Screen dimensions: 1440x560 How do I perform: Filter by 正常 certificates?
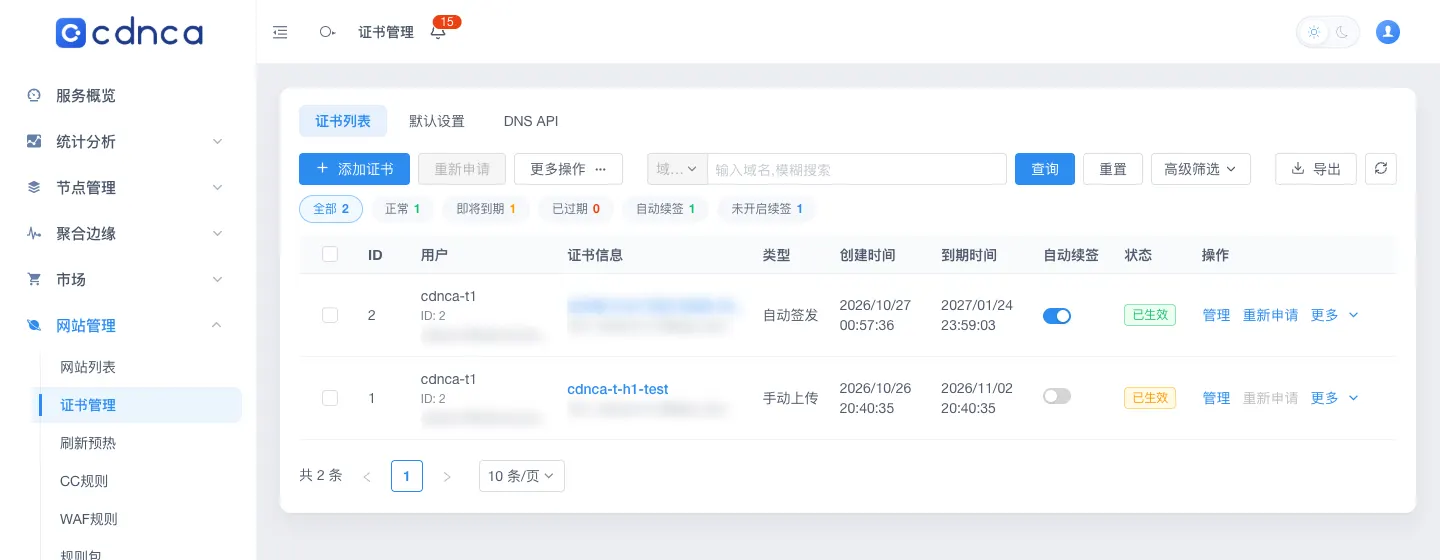tap(402, 209)
